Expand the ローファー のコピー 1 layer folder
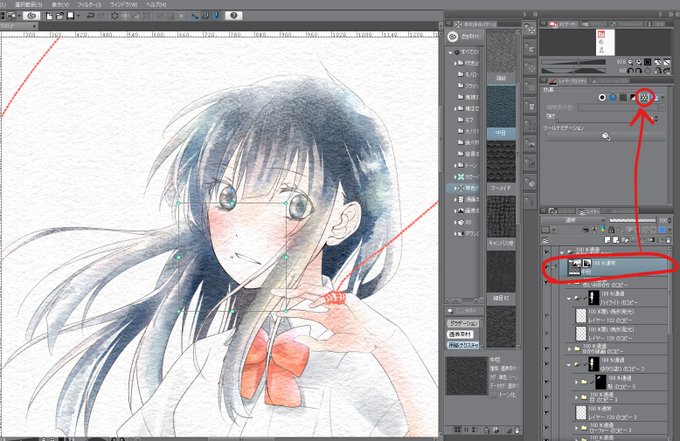The image size is (680, 441). (577, 428)
